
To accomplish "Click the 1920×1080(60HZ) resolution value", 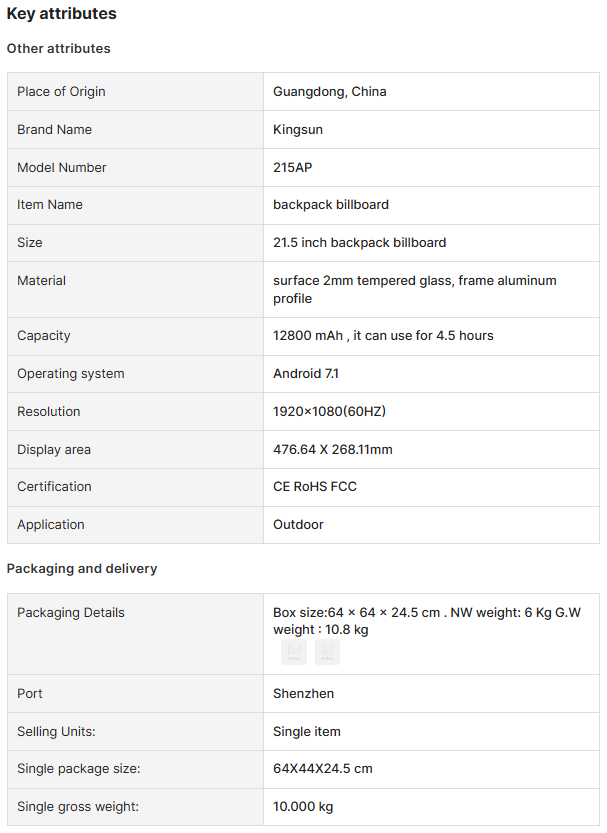I will 329,411.
